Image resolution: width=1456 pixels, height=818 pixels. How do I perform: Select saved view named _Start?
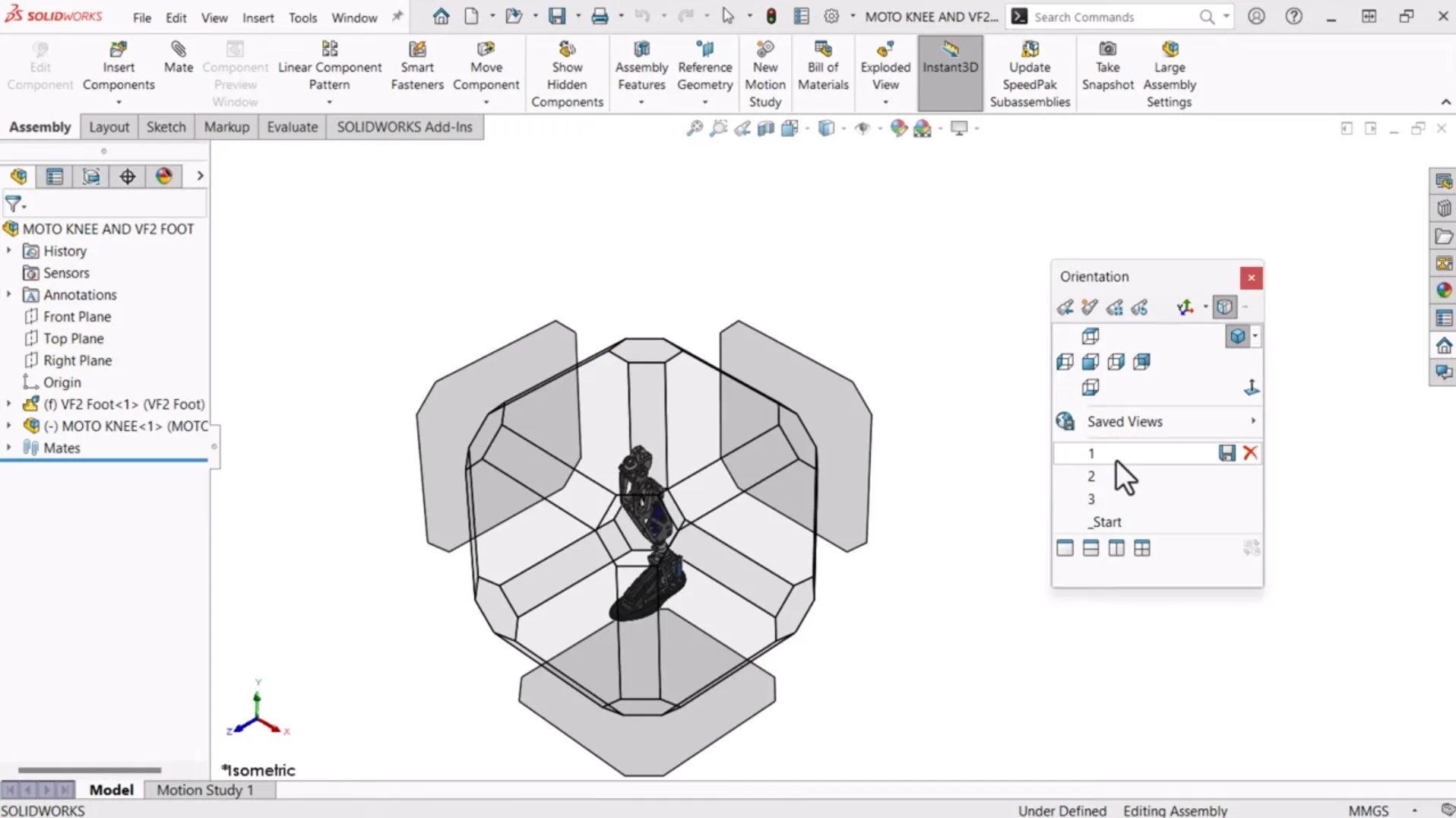pos(1105,522)
